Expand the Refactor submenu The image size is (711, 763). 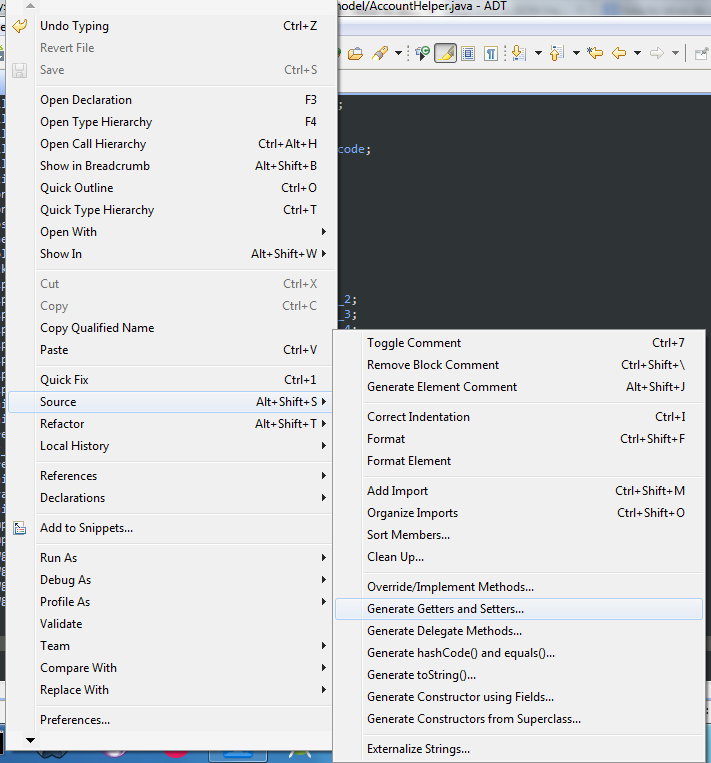click(x=172, y=424)
